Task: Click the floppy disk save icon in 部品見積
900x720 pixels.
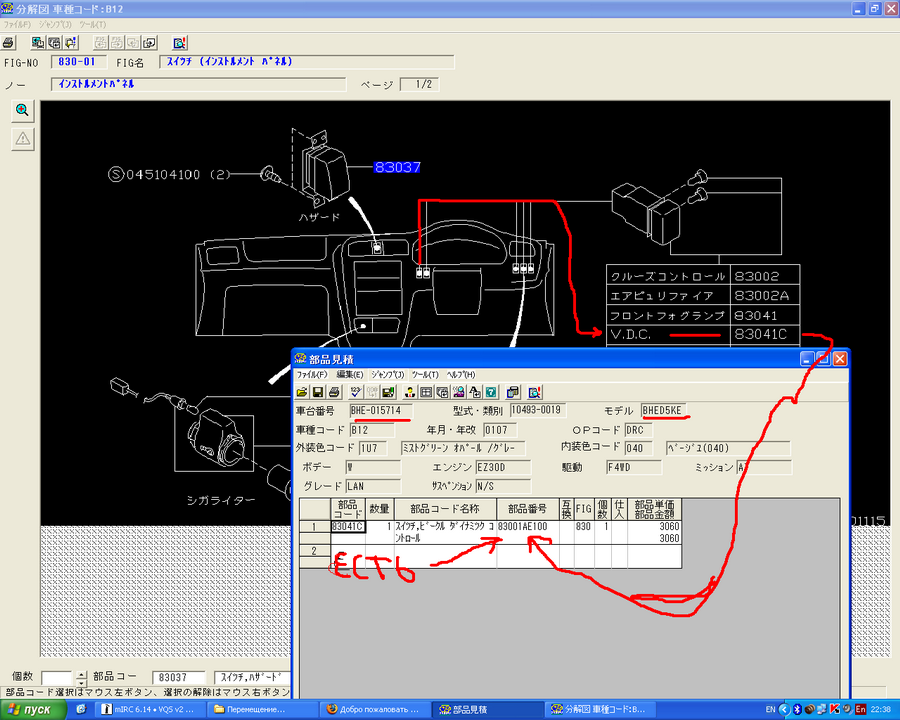Action: click(x=318, y=391)
